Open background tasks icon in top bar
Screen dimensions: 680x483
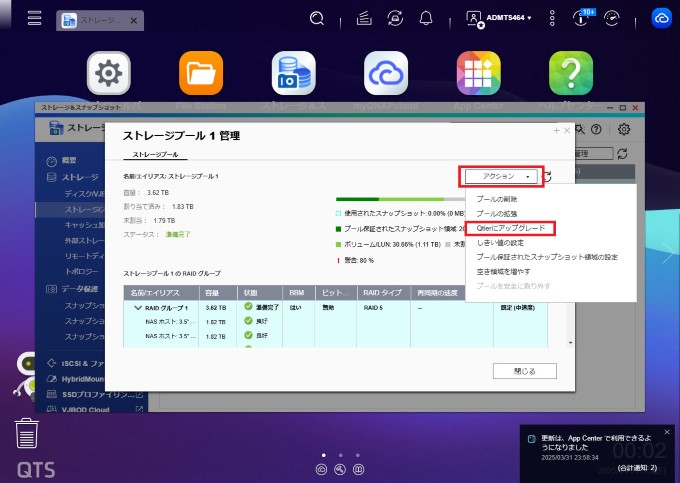click(364, 18)
